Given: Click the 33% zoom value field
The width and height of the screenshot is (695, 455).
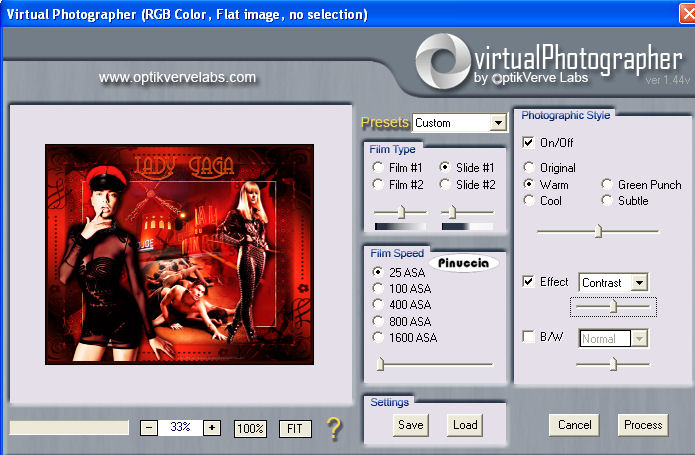Looking at the screenshot, I should tap(180, 428).
